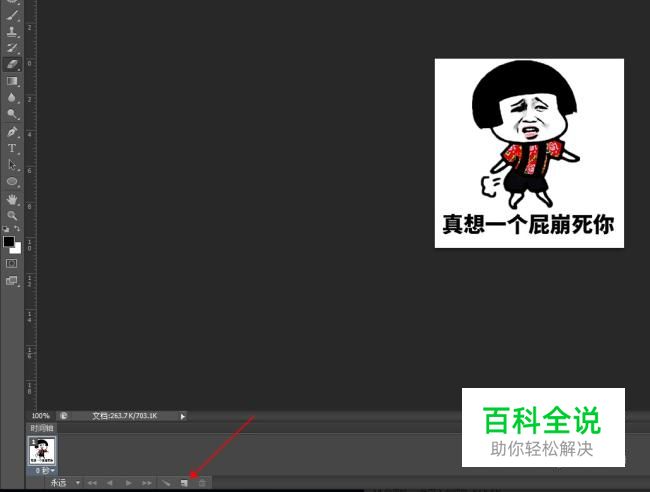
Task: Duplicate the selected frame
Action: tap(184, 483)
